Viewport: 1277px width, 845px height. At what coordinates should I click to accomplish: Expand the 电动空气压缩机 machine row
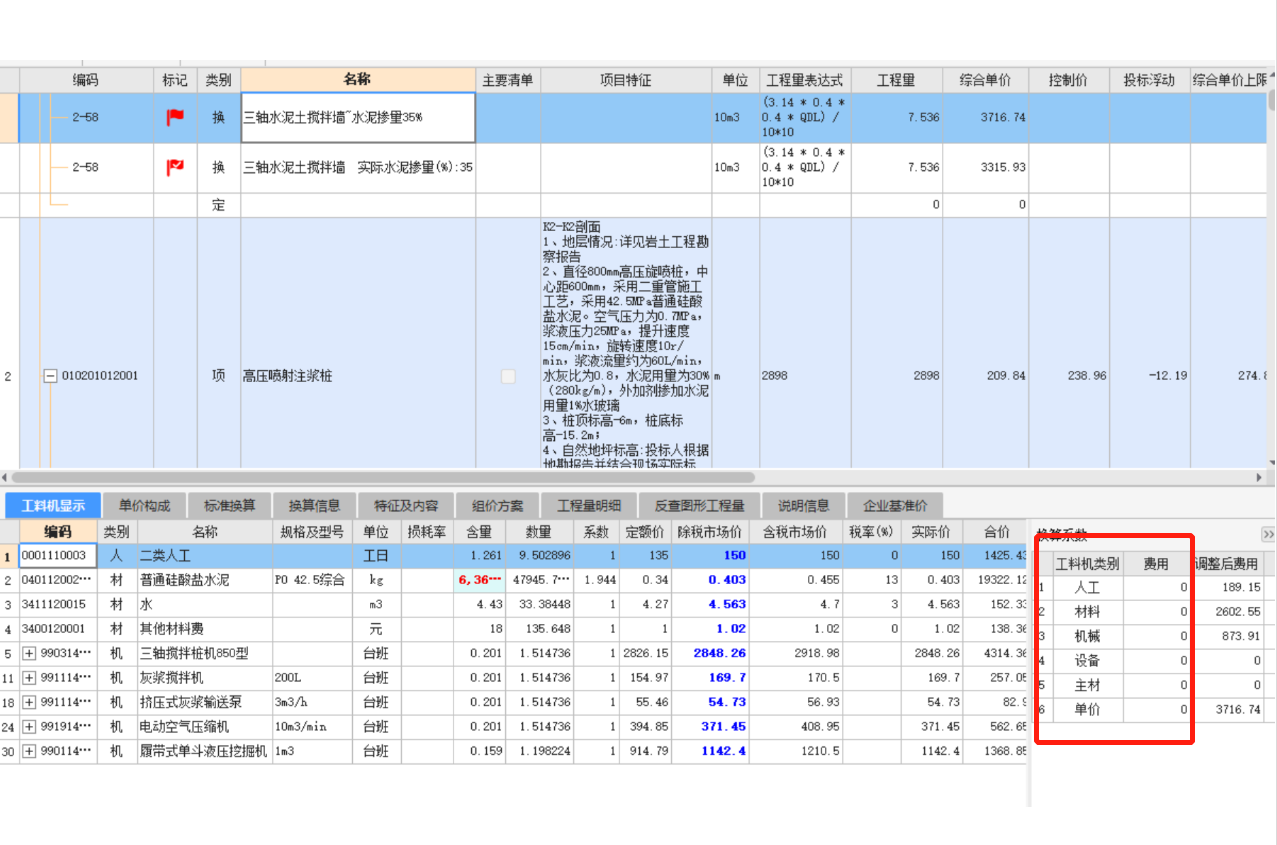(29, 727)
